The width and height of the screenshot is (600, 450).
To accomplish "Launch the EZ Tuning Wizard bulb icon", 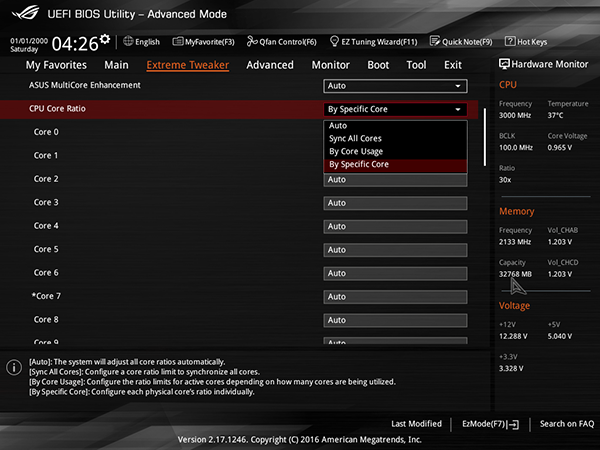I will tap(334, 41).
